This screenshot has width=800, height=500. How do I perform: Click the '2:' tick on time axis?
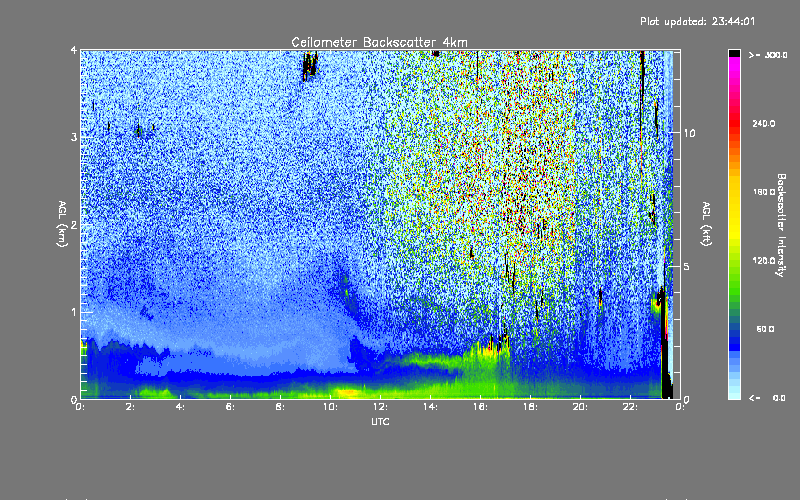131,407
